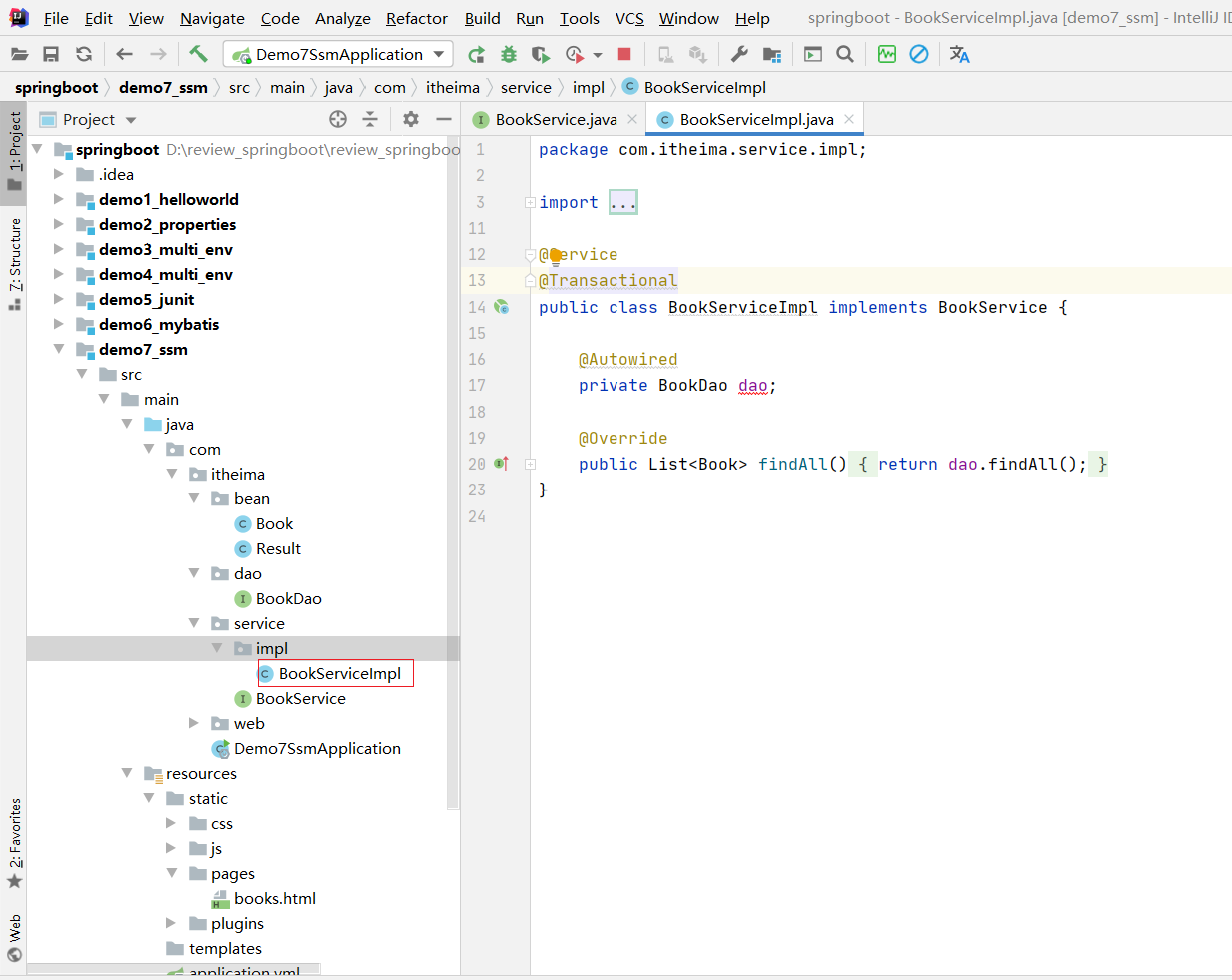Click the itheima breadcrumb in the navigation bar
Screen dimensions: 1232x980
[x=452, y=87]
